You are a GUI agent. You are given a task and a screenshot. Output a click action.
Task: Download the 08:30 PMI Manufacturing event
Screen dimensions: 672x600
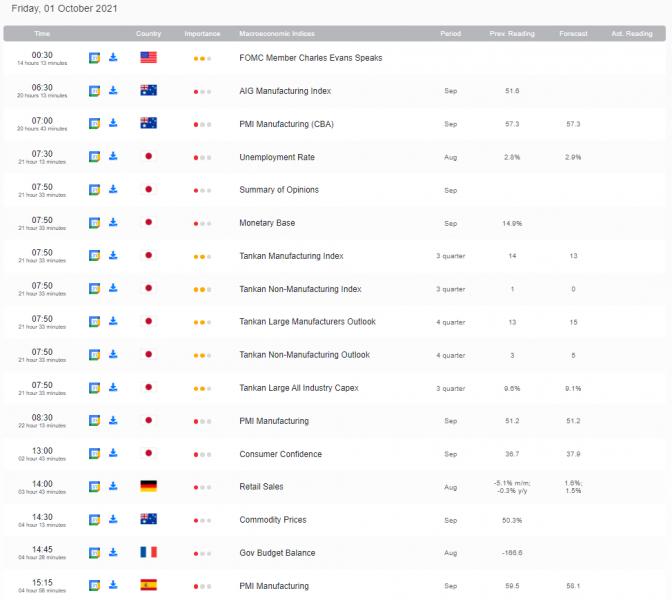[x=113, y=420]
